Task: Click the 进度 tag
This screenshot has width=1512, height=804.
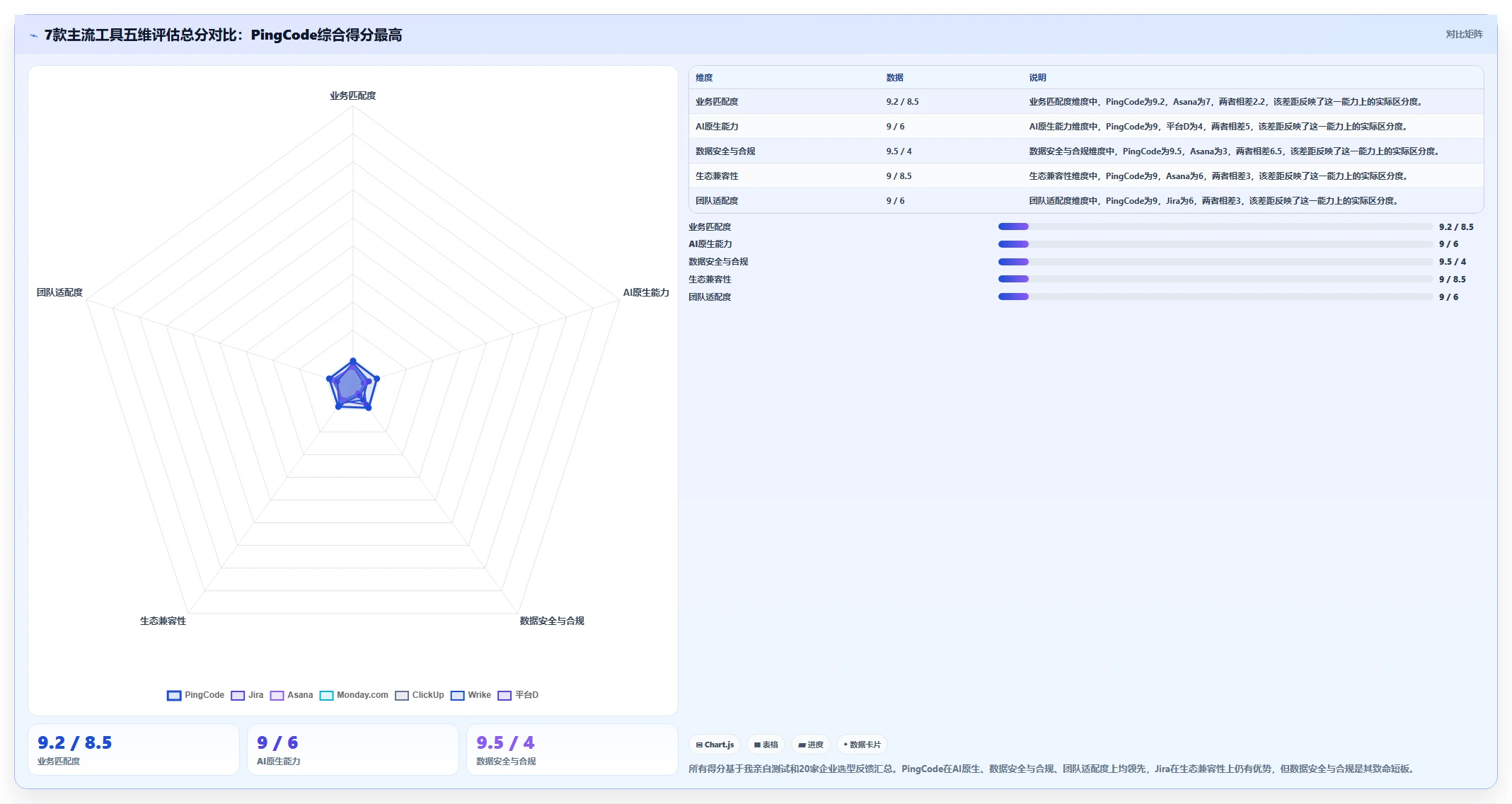Action: [811, 745]
